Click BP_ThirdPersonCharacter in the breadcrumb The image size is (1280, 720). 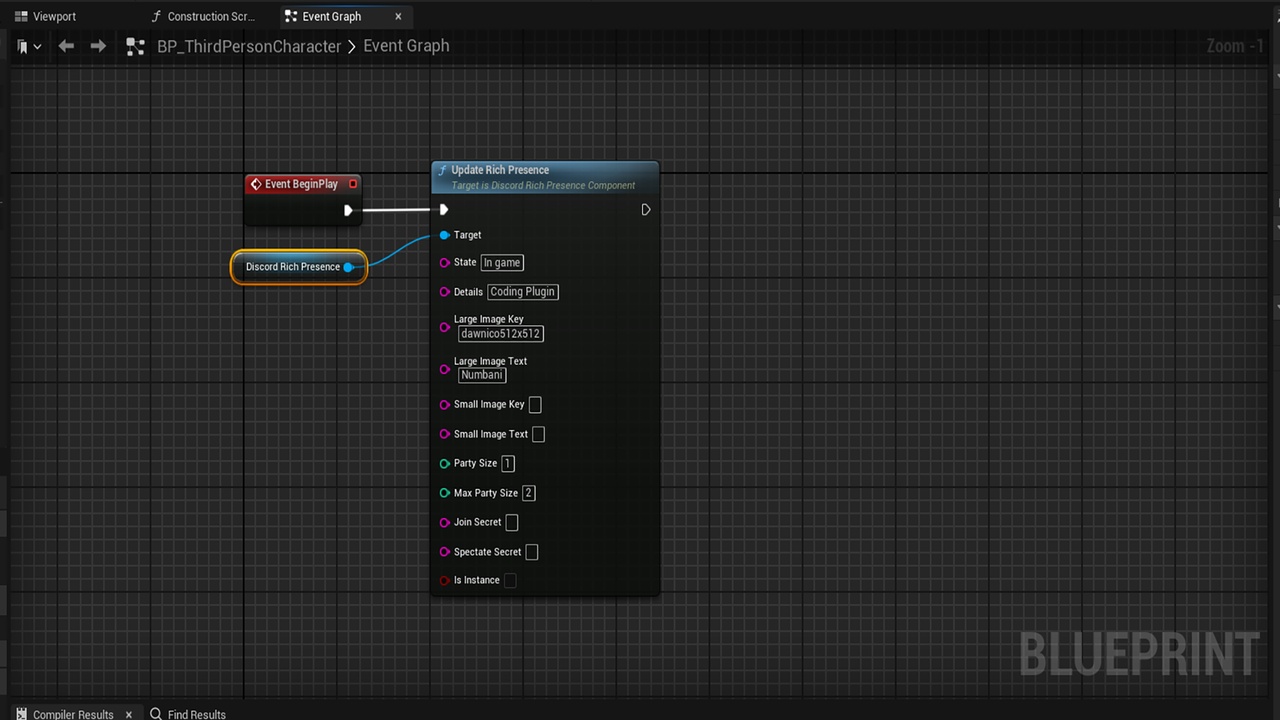pos(249,46)
